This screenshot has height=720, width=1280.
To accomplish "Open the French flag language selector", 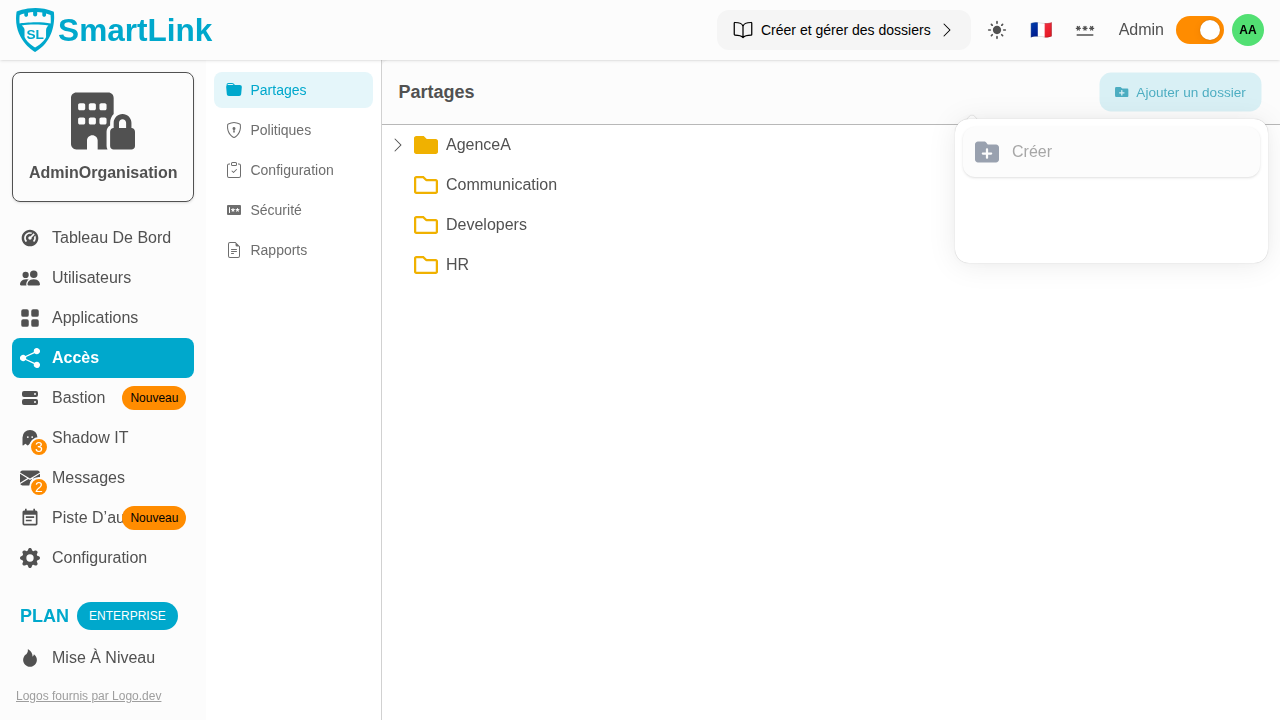I will (x=1041, y=30).
